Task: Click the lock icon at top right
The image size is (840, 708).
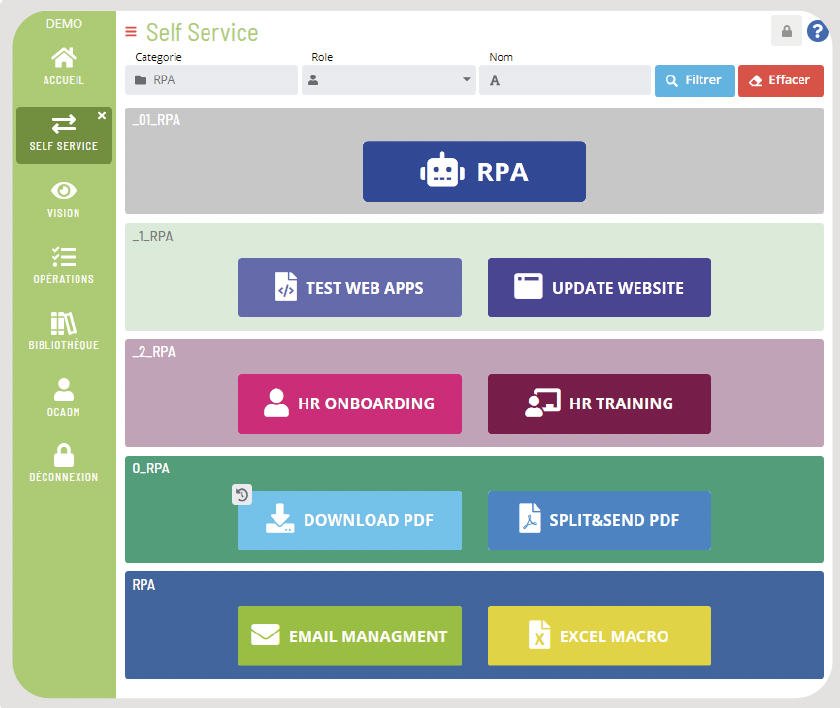Action: coord(786,31)
